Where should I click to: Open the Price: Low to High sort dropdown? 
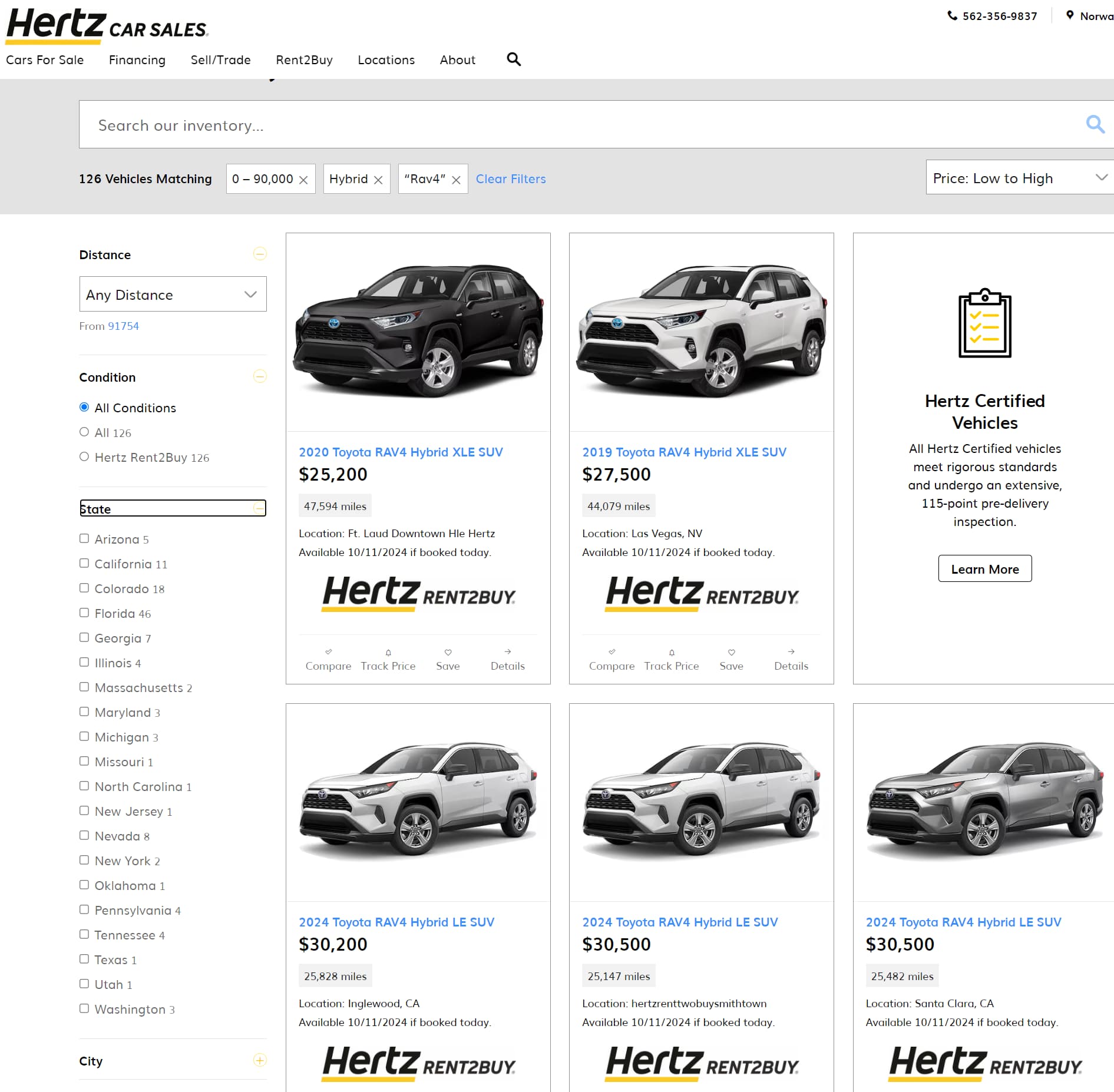point(1019,178)
